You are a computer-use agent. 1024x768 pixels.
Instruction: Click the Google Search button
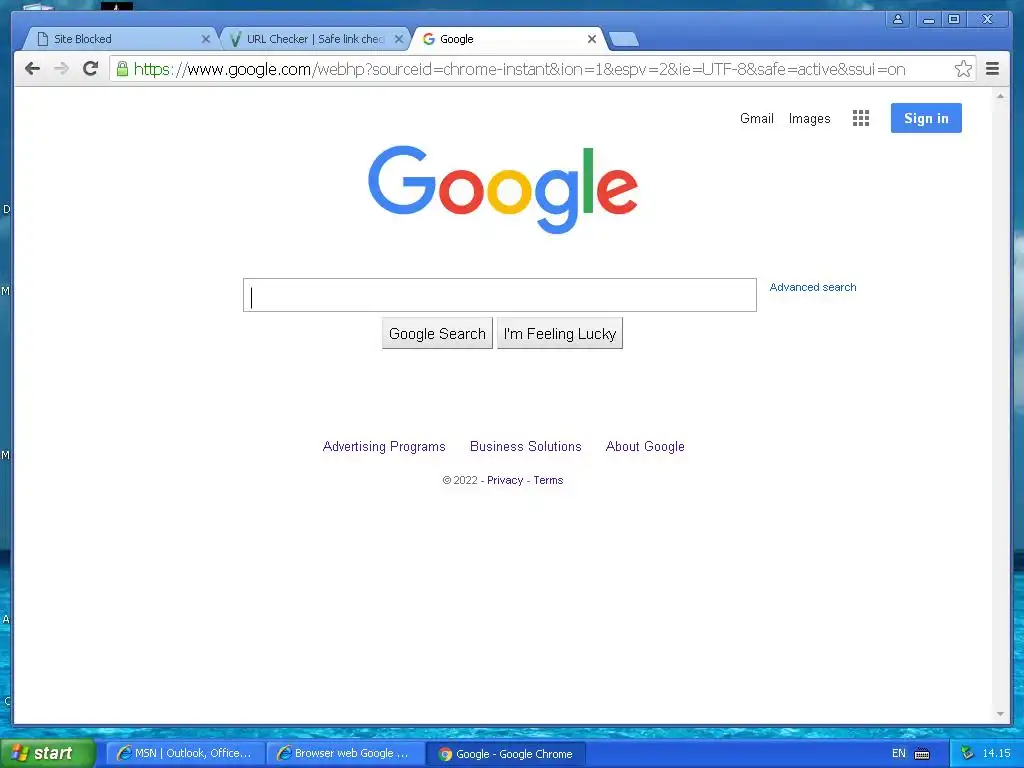tap(437, 334)
